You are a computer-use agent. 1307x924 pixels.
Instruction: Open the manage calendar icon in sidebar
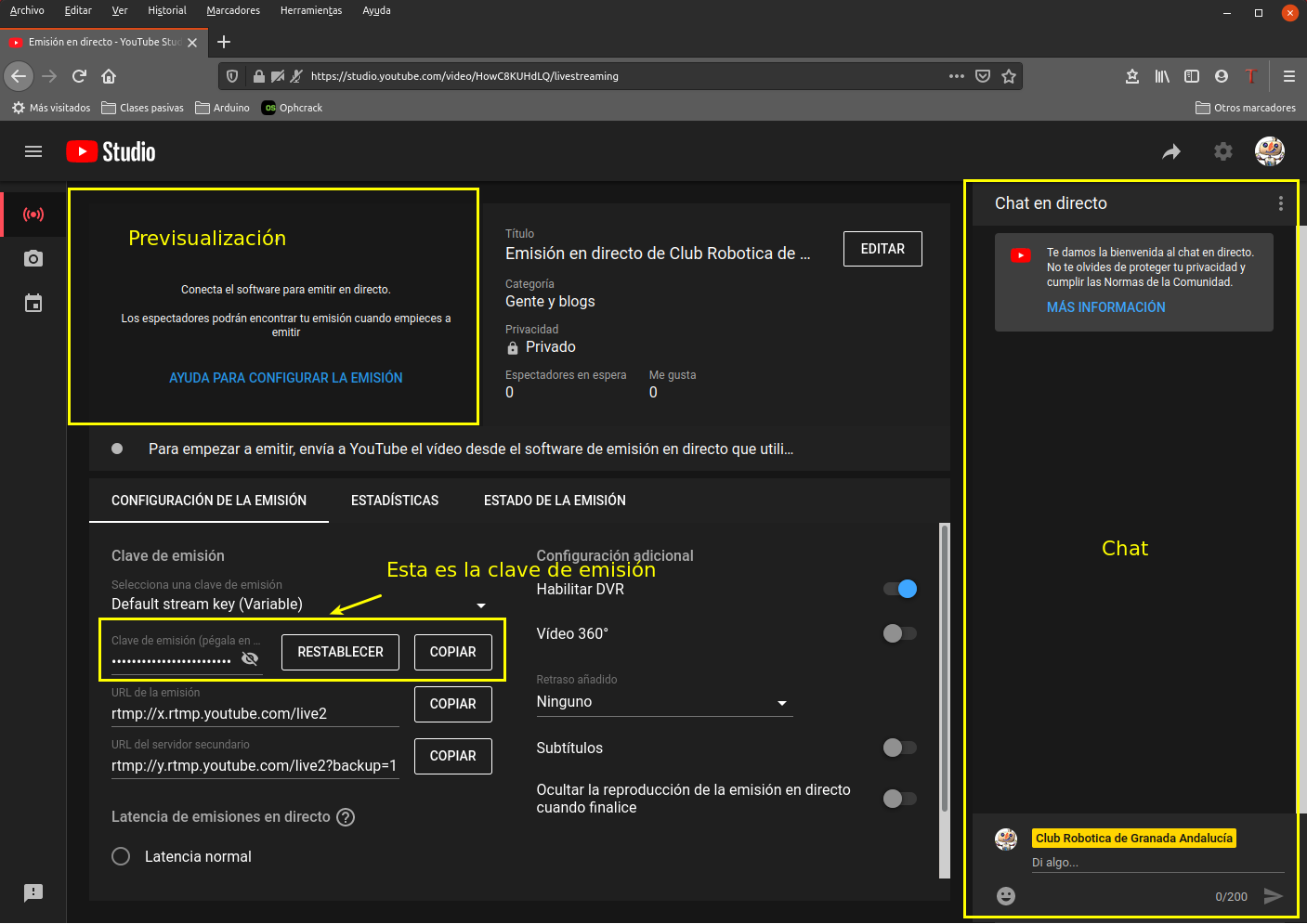coord(33,304)
